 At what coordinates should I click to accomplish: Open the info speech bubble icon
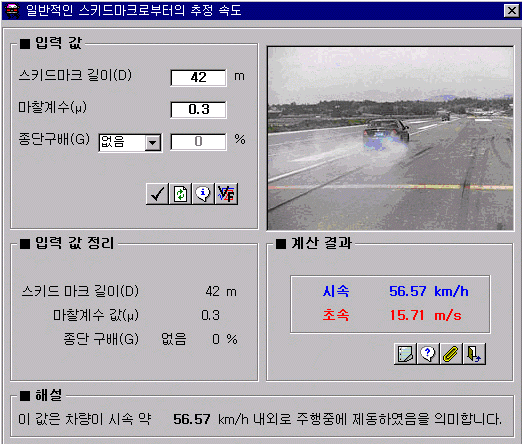203,194
